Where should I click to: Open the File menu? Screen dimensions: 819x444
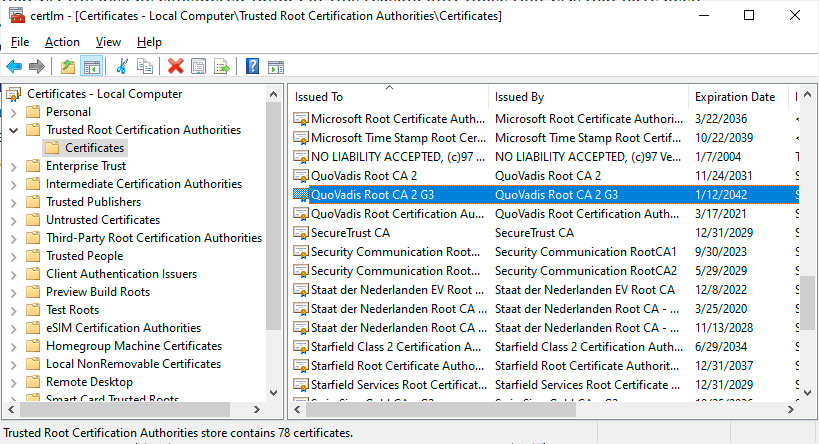tap(20, 42)
